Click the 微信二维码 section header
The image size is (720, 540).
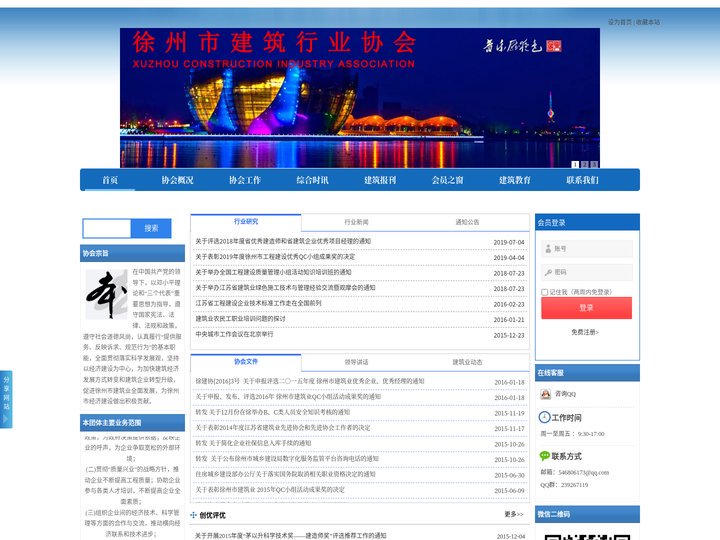(x=587, y=514)
